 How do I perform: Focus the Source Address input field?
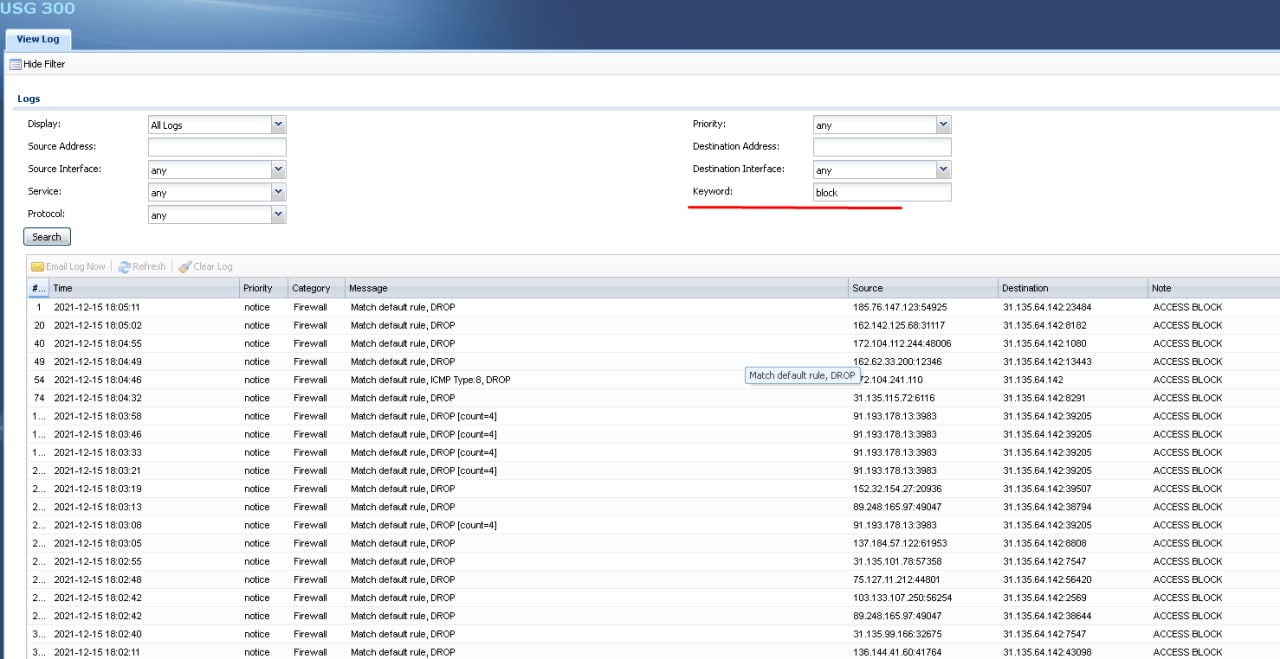coord(217,147)
